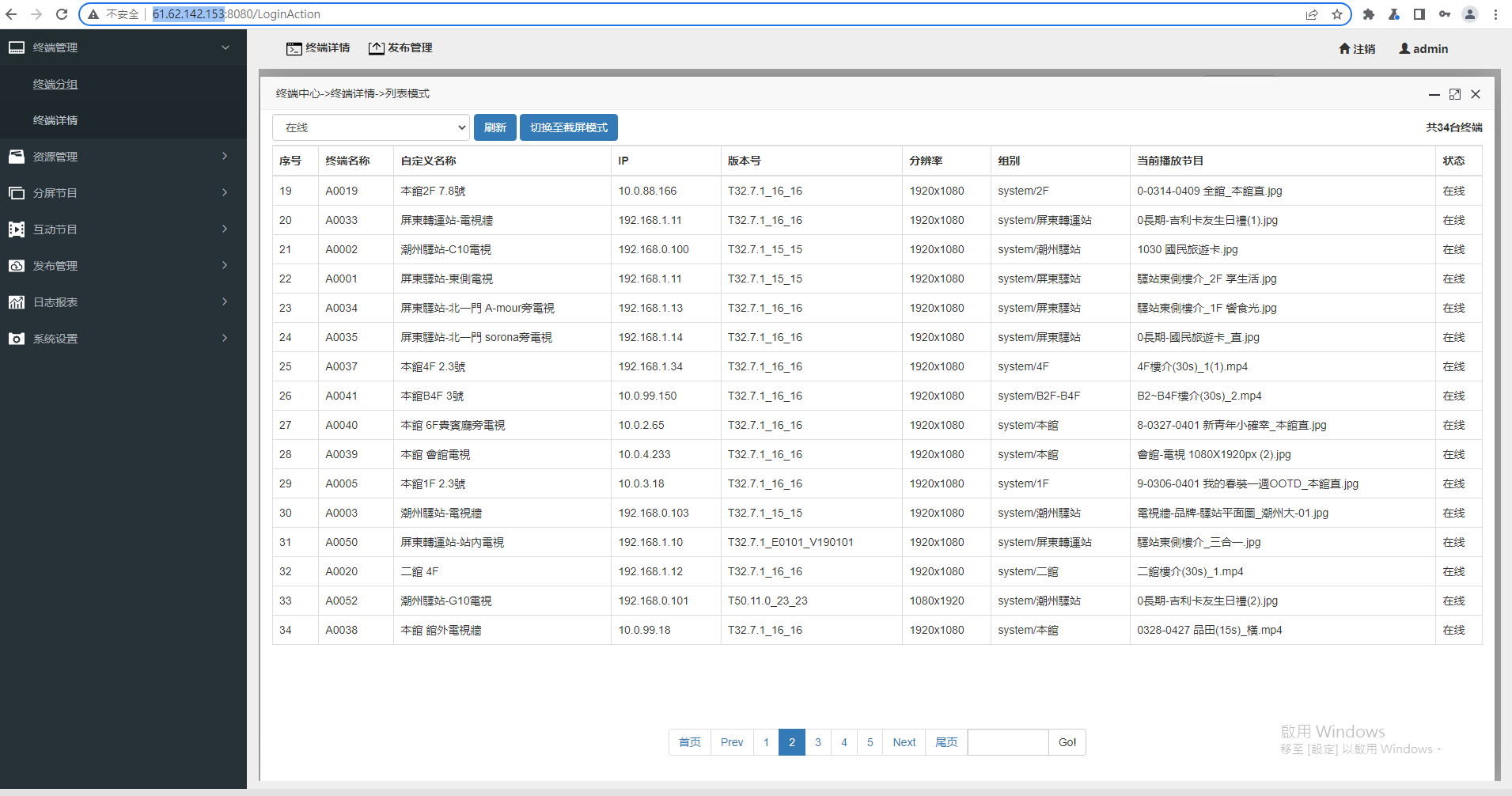Screen dimensions: 1512x796
Task: Reload the browser page
Action: pos(62,14)
